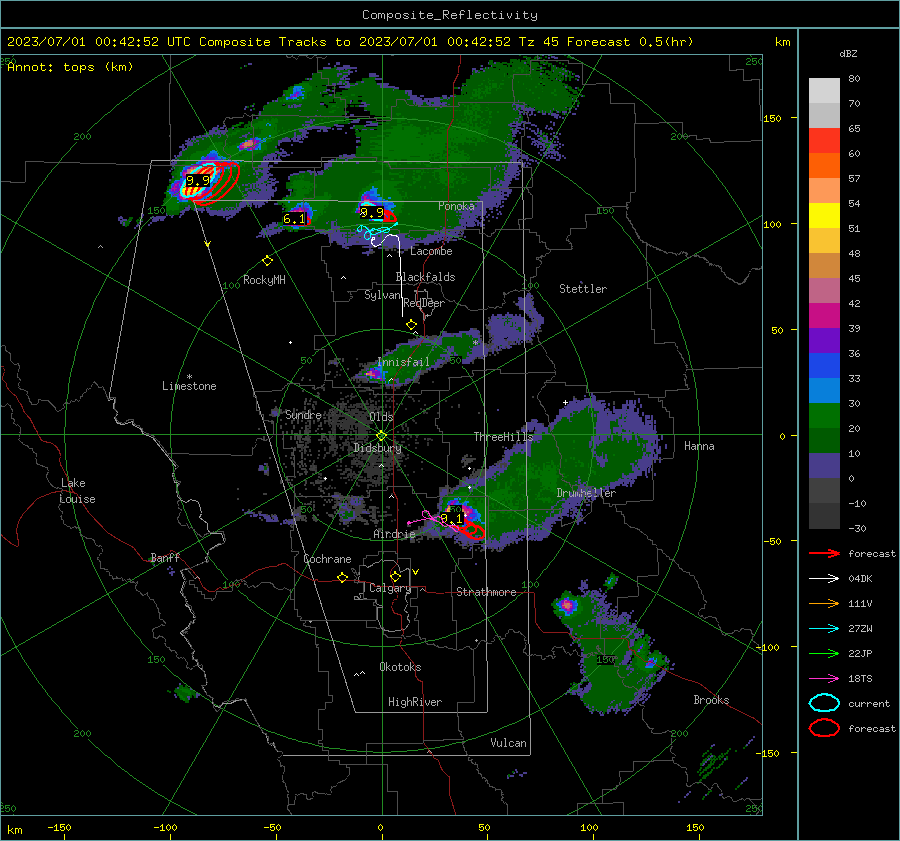Click the cyan current ellipse legend icon
Screen dimensions: 900x841
pyautogui.click(x=824, y=703)
